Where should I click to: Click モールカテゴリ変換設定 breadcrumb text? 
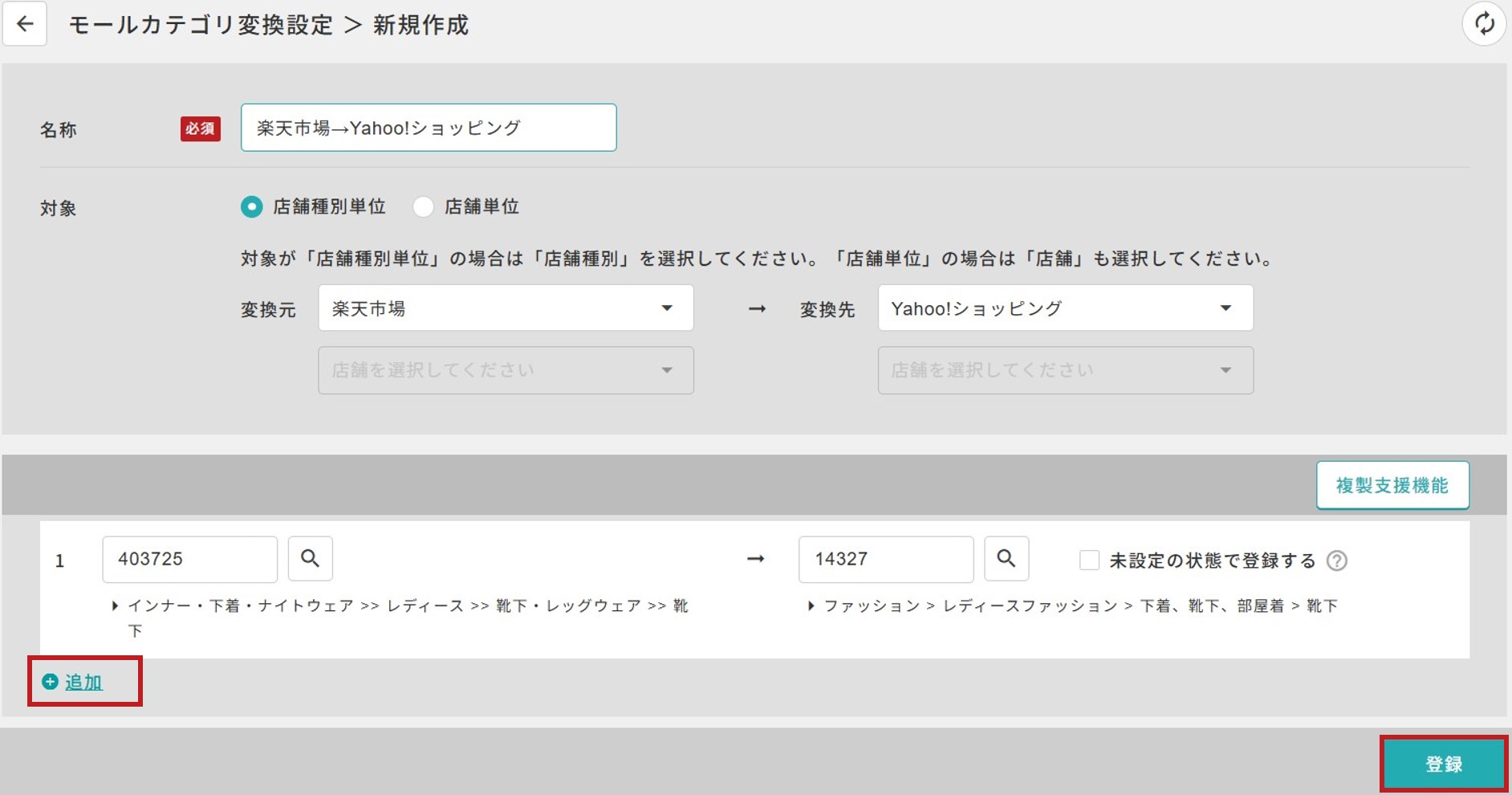[x=201, y=25]
